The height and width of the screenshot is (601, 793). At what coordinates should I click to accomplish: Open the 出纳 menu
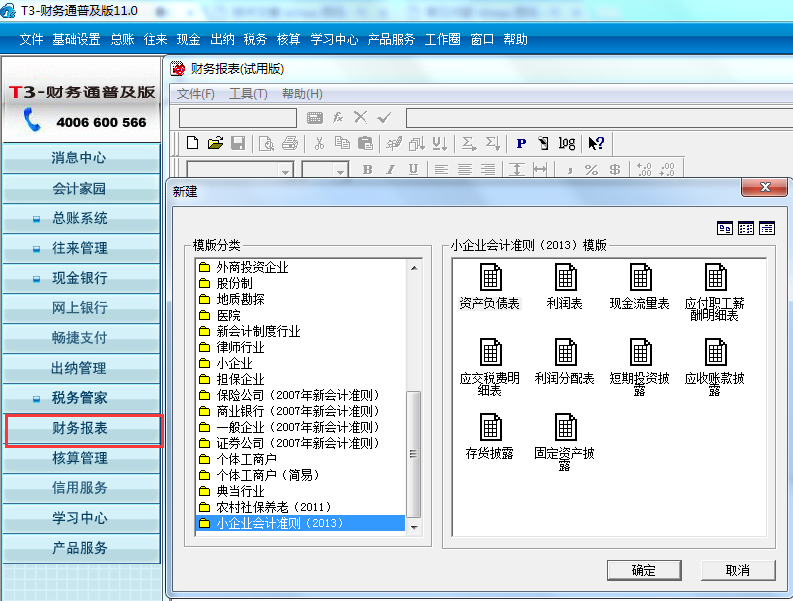222,39
